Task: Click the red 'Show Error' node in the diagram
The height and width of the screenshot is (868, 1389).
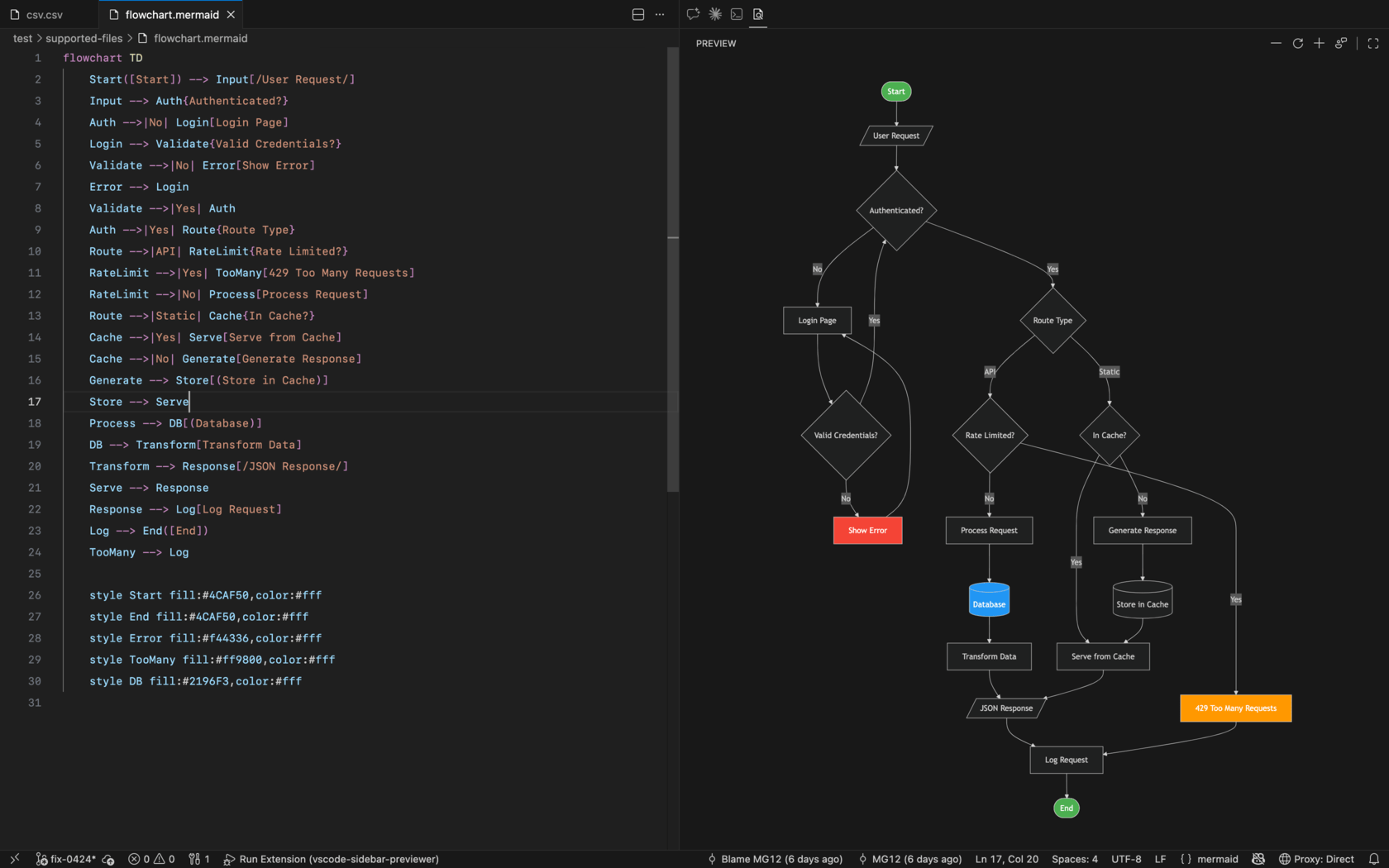Action: (867, 531)
